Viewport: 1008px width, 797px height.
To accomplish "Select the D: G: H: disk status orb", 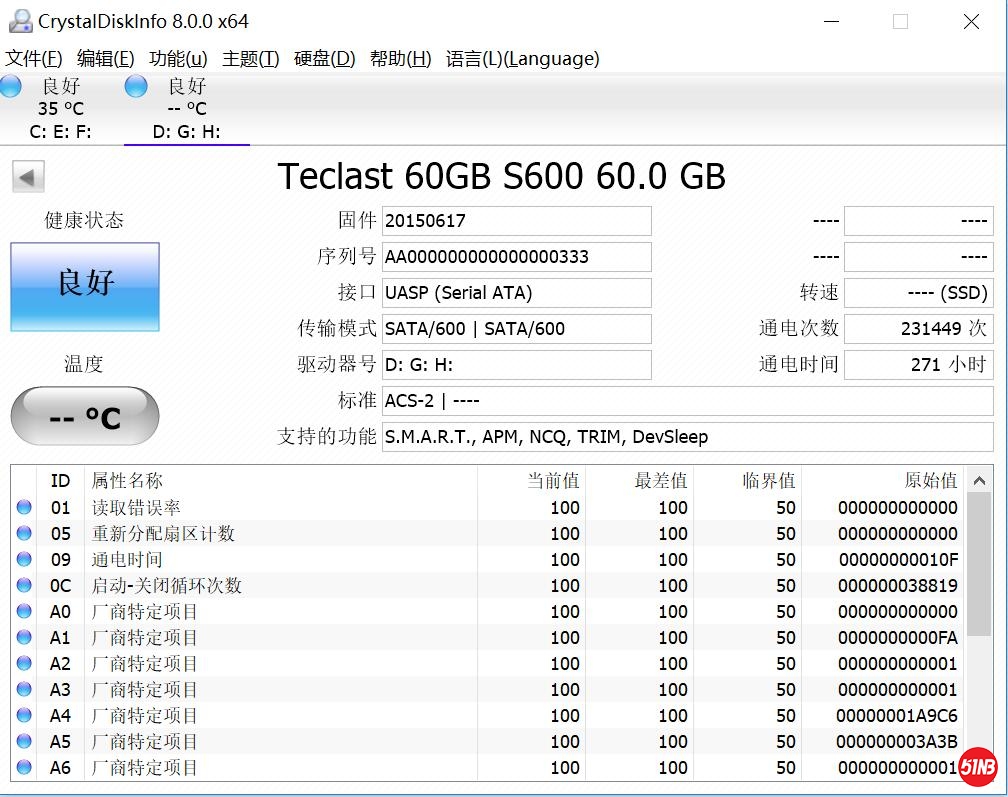I will pos(136,86).
